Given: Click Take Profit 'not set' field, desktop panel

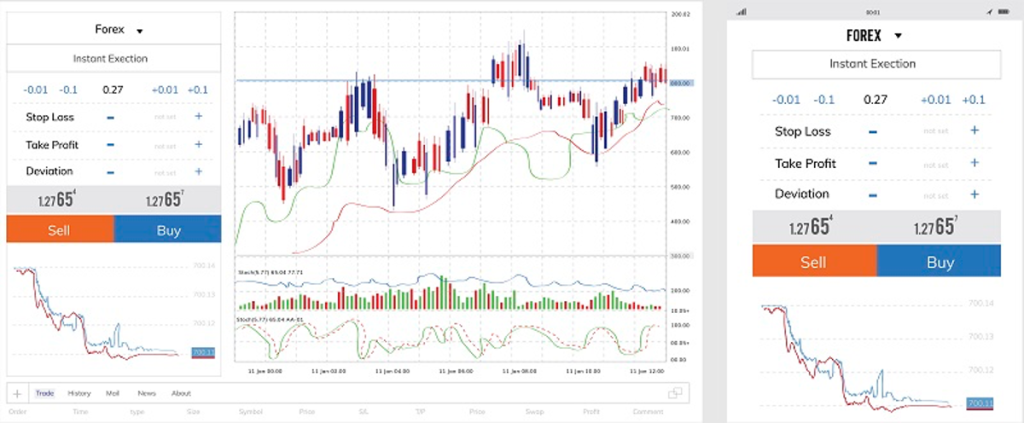Looking at the screenshot, I should pos(165,146).
